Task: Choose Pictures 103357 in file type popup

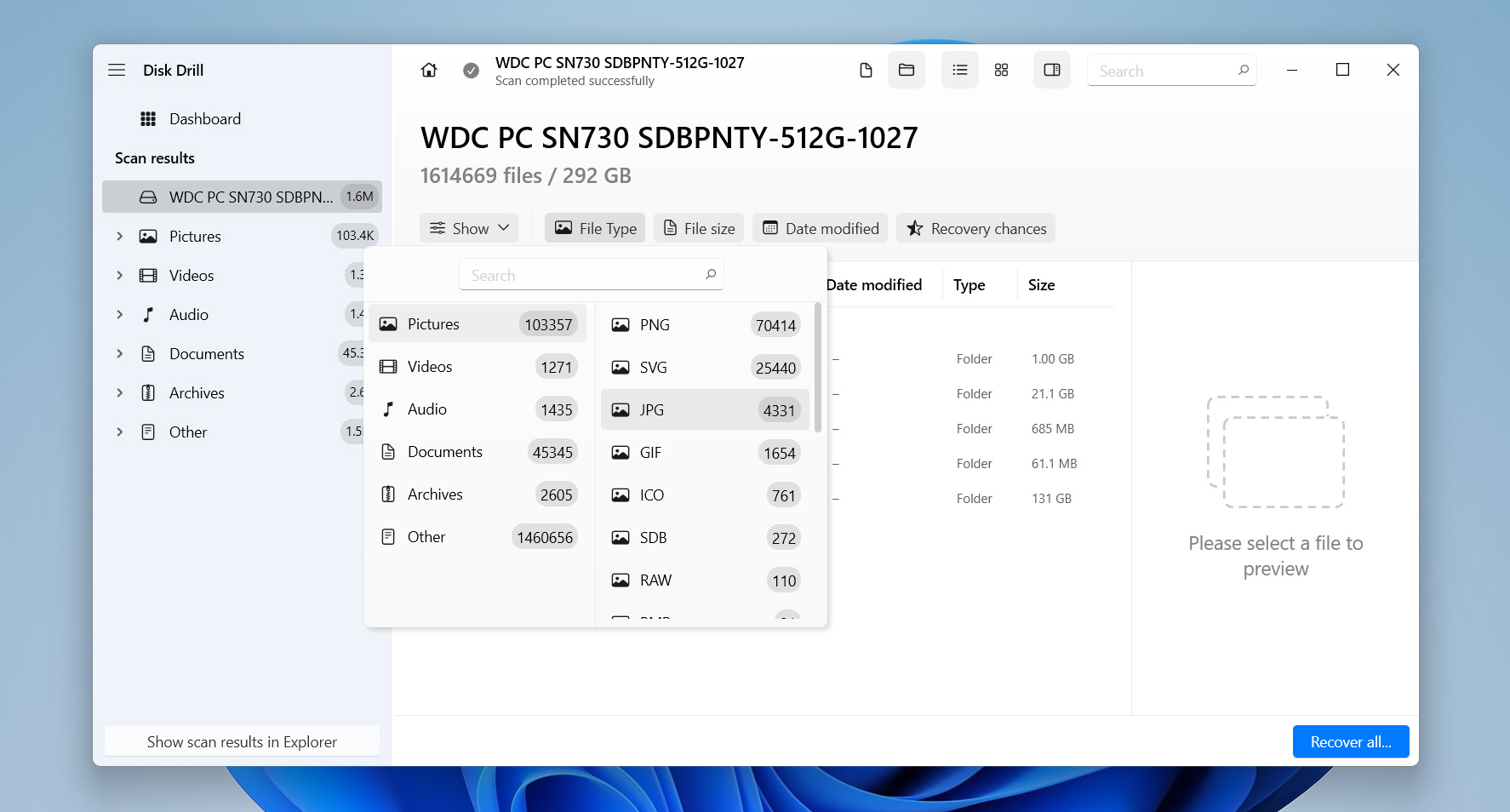Action: 478,324
